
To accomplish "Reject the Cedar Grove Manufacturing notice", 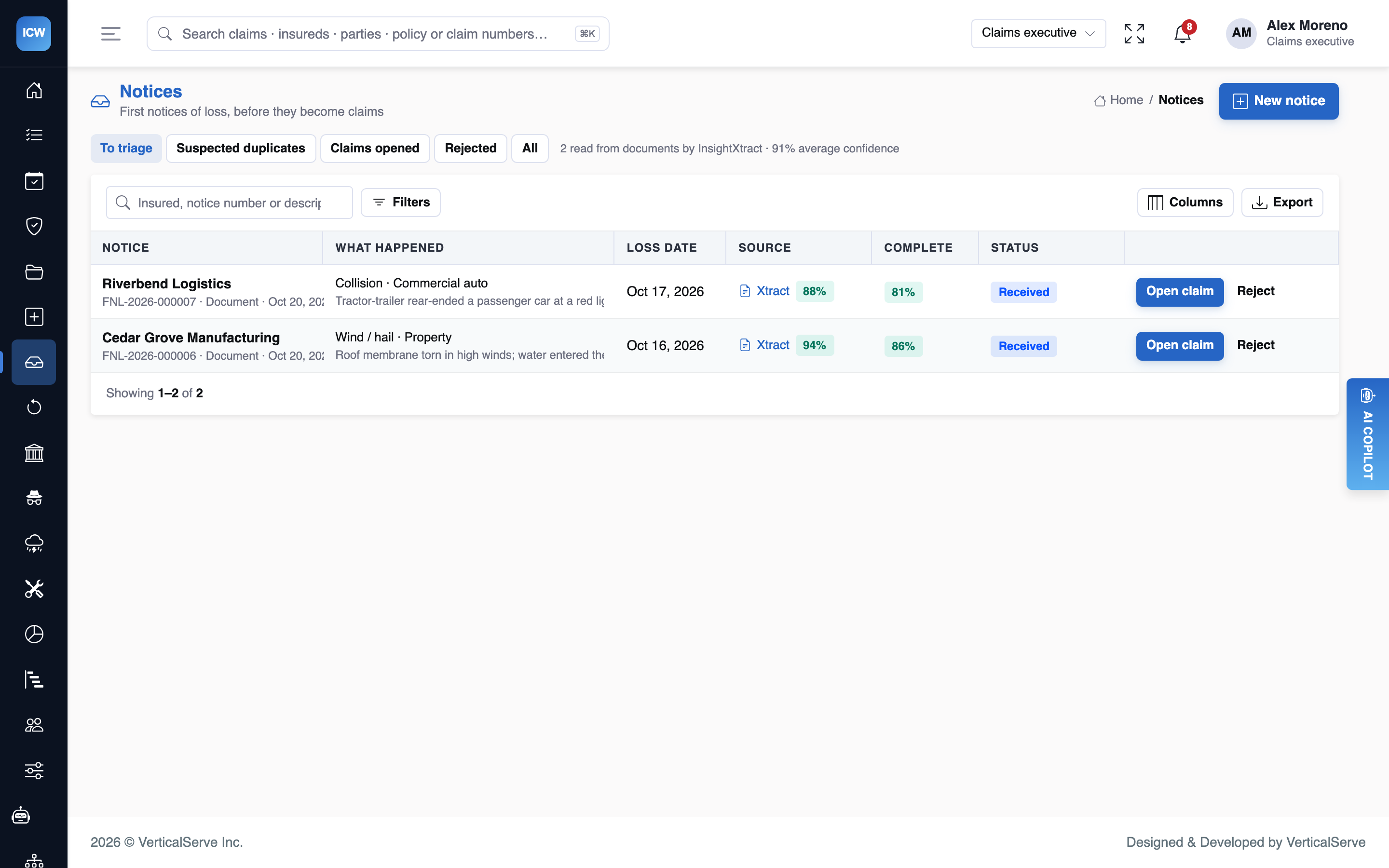I will pos(1255,345).
